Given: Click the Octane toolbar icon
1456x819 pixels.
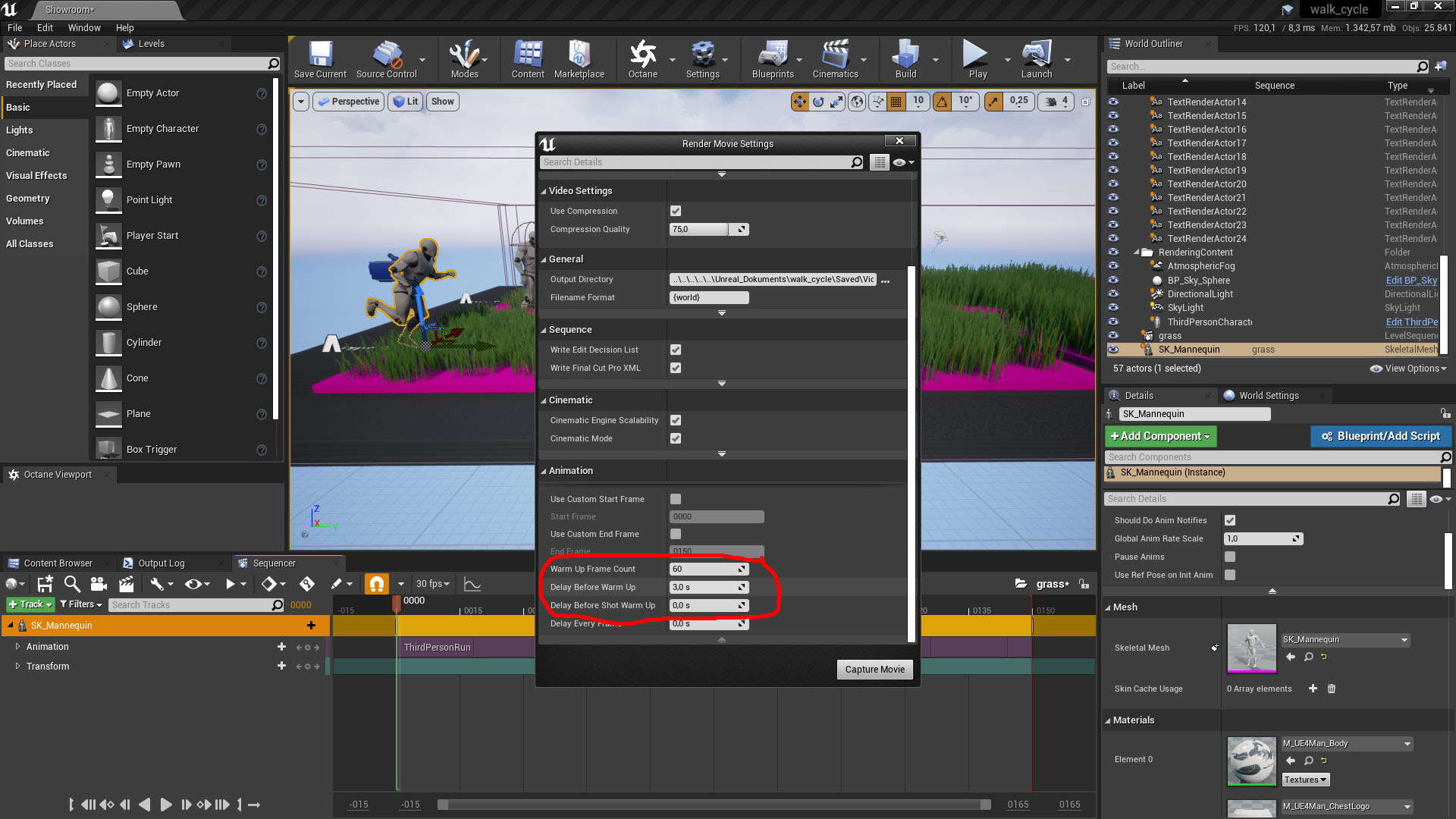Looking at the screenshot, I should tap(643, 59).
